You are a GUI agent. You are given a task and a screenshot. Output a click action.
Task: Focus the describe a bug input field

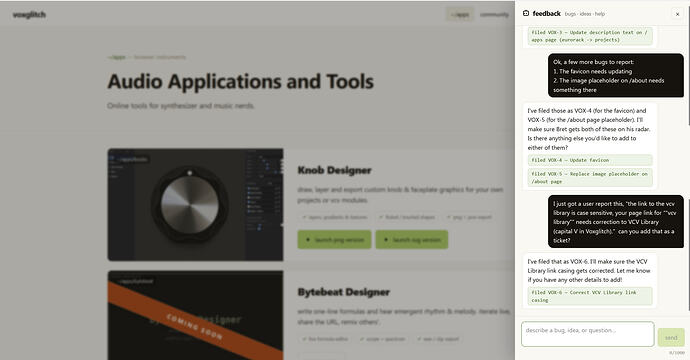pos(587,334)
